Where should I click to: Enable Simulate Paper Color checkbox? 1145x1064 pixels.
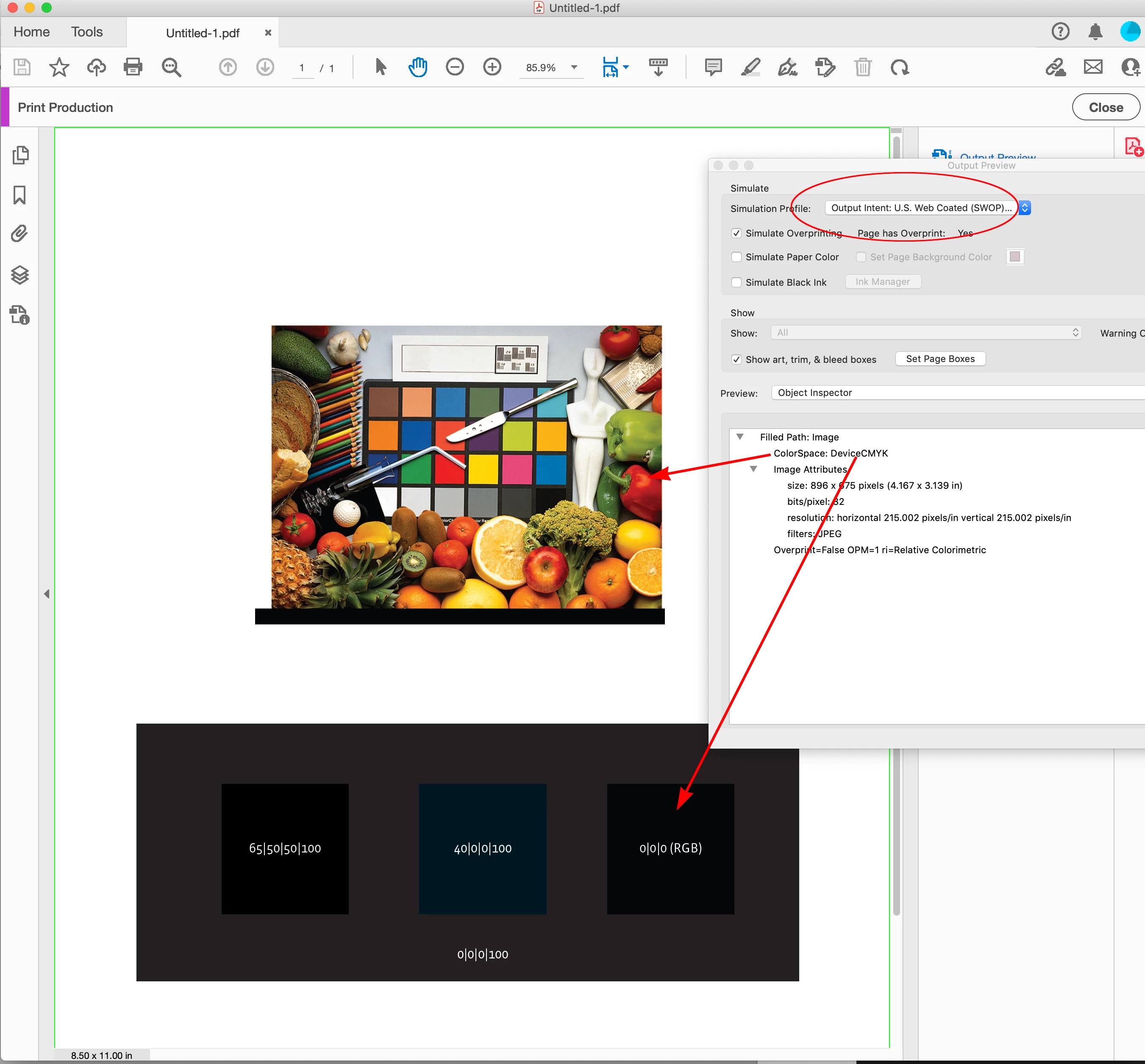(736, 257)
